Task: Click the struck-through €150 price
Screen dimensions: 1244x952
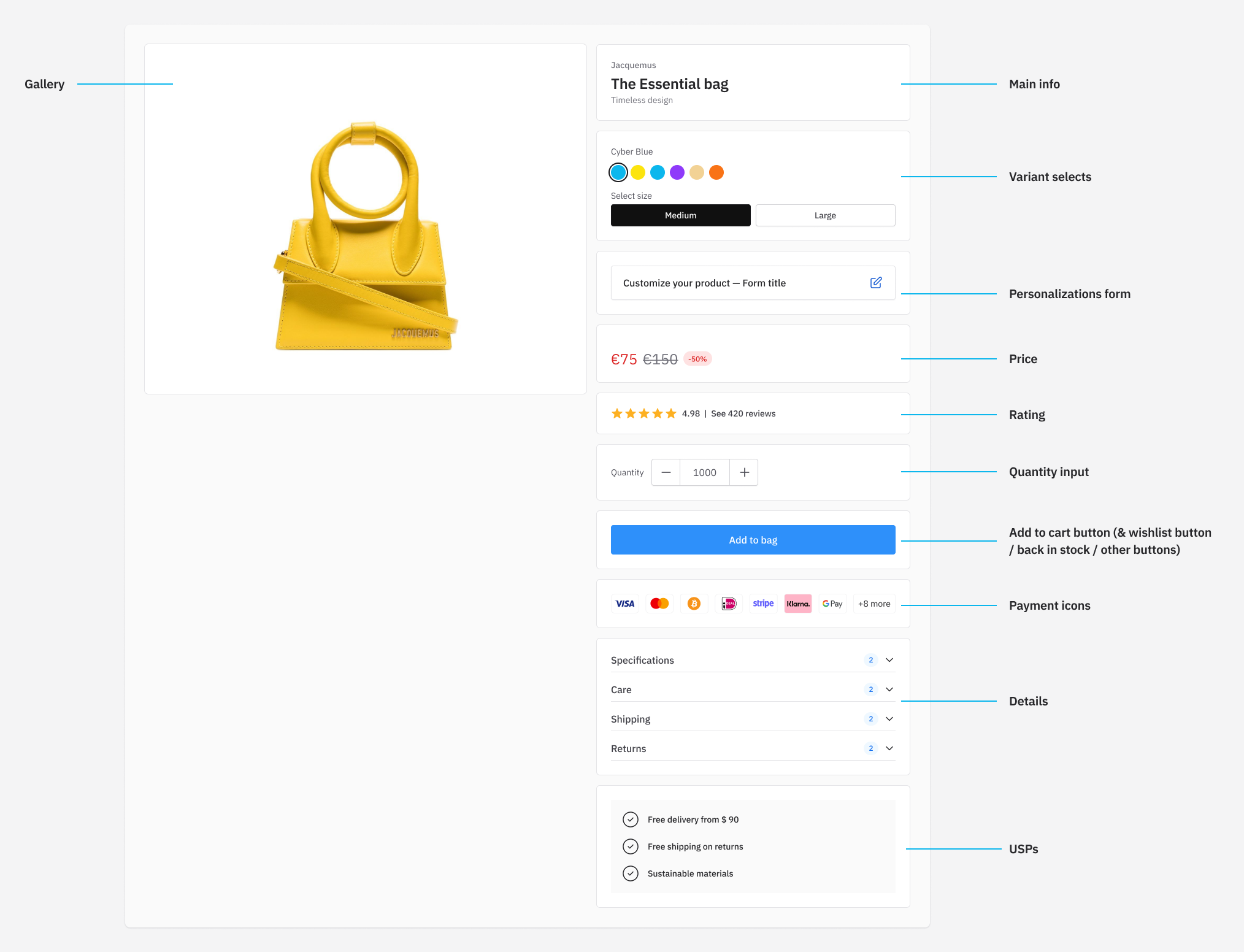Action: coord(660,359)
